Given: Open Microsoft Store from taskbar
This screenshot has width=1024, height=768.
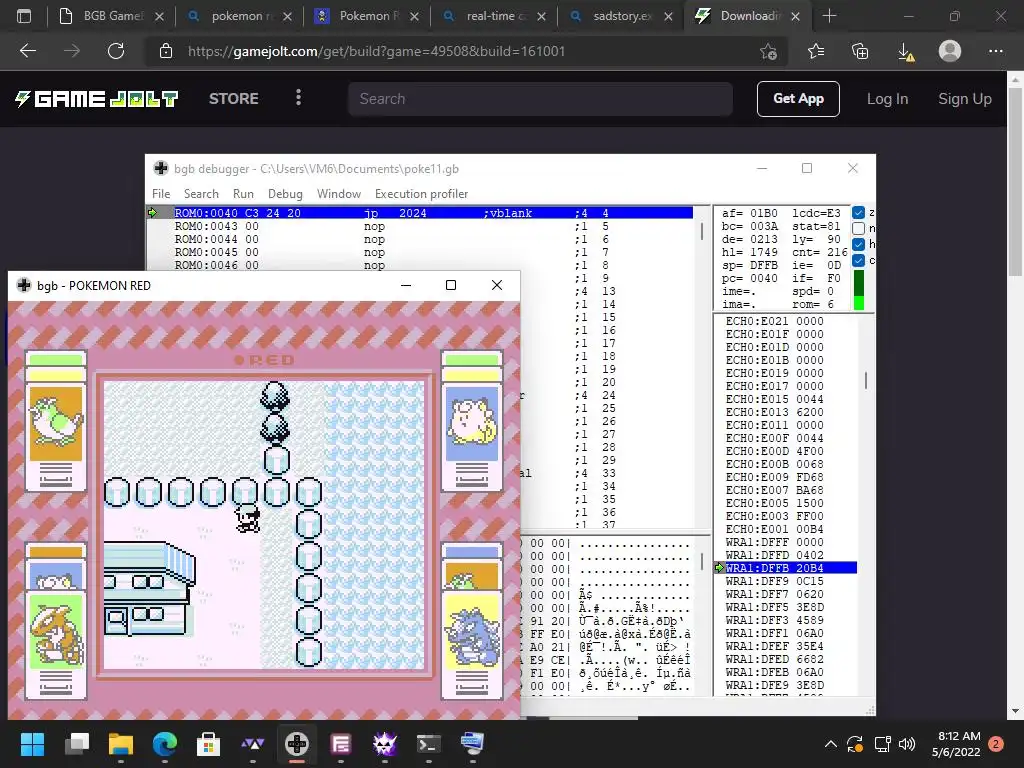Looking at the screenshot, I should [208, 744].
